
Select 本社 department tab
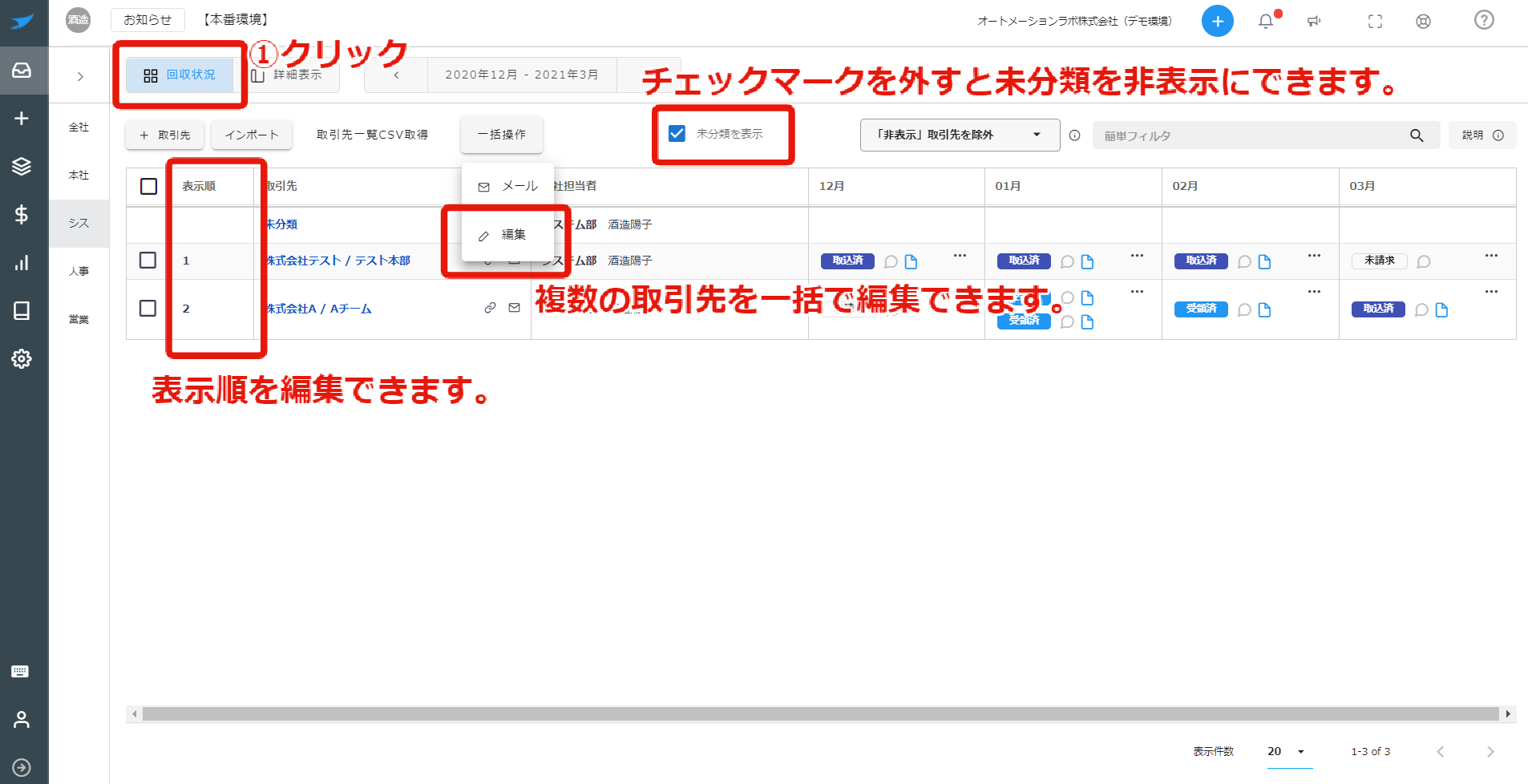pos(79,176)
